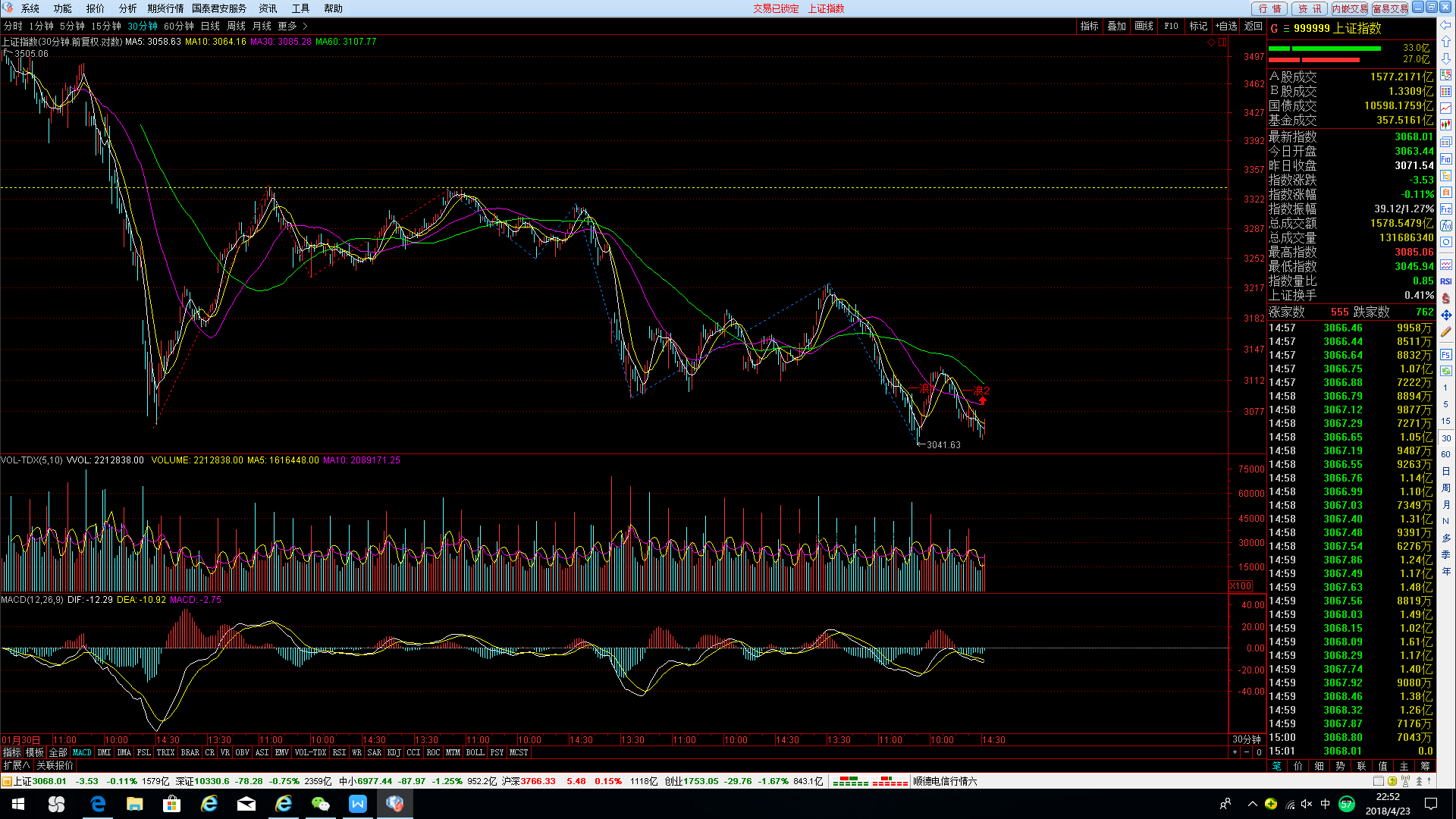Click the trend line chart sidebar icon
Screen dimensions: 1456x819
[1445, 108]
